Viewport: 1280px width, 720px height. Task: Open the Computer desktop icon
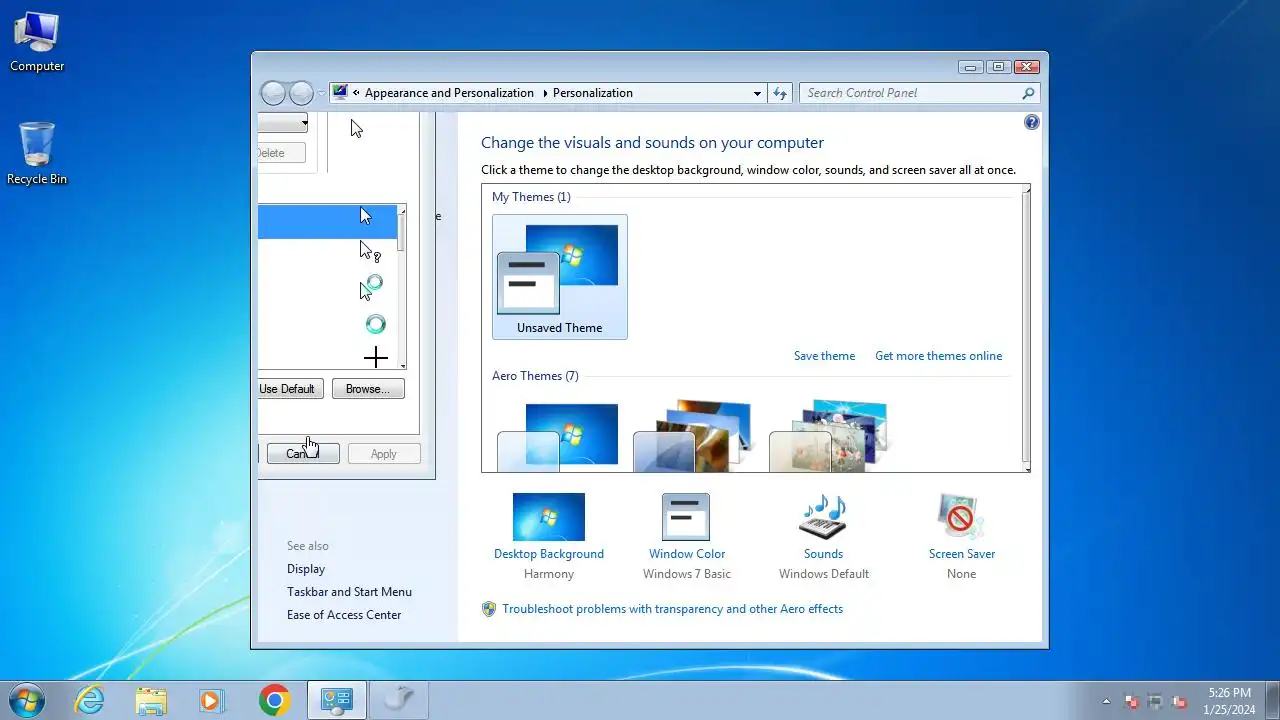click(37, 42)
